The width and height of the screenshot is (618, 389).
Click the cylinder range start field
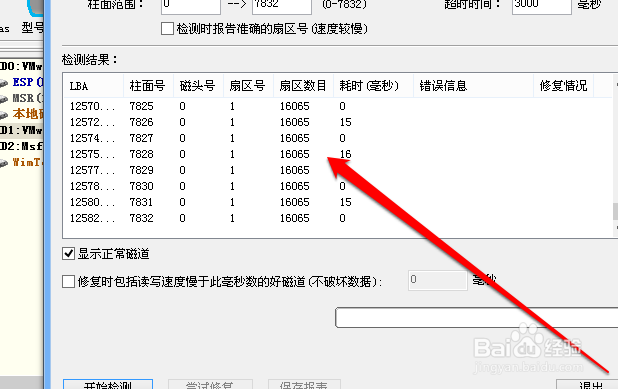191,6
